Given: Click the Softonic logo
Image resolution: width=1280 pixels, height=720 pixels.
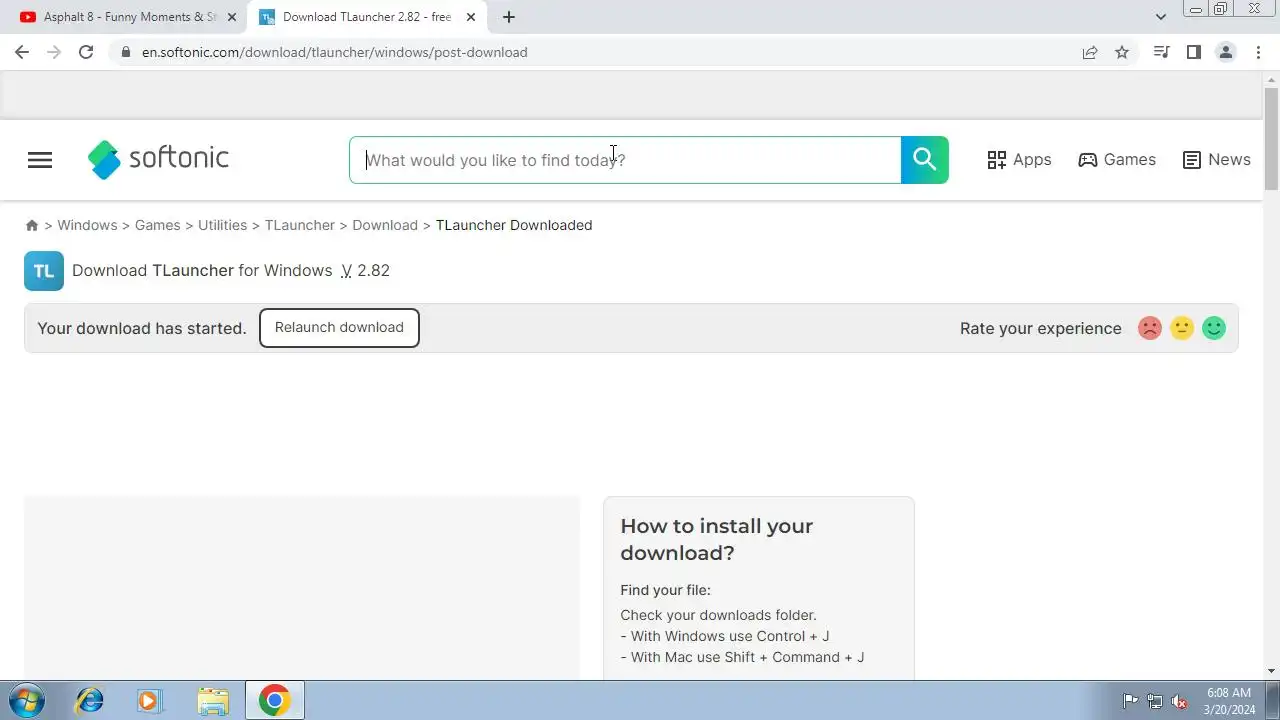Looking at the screenshot, I should 158,159.
